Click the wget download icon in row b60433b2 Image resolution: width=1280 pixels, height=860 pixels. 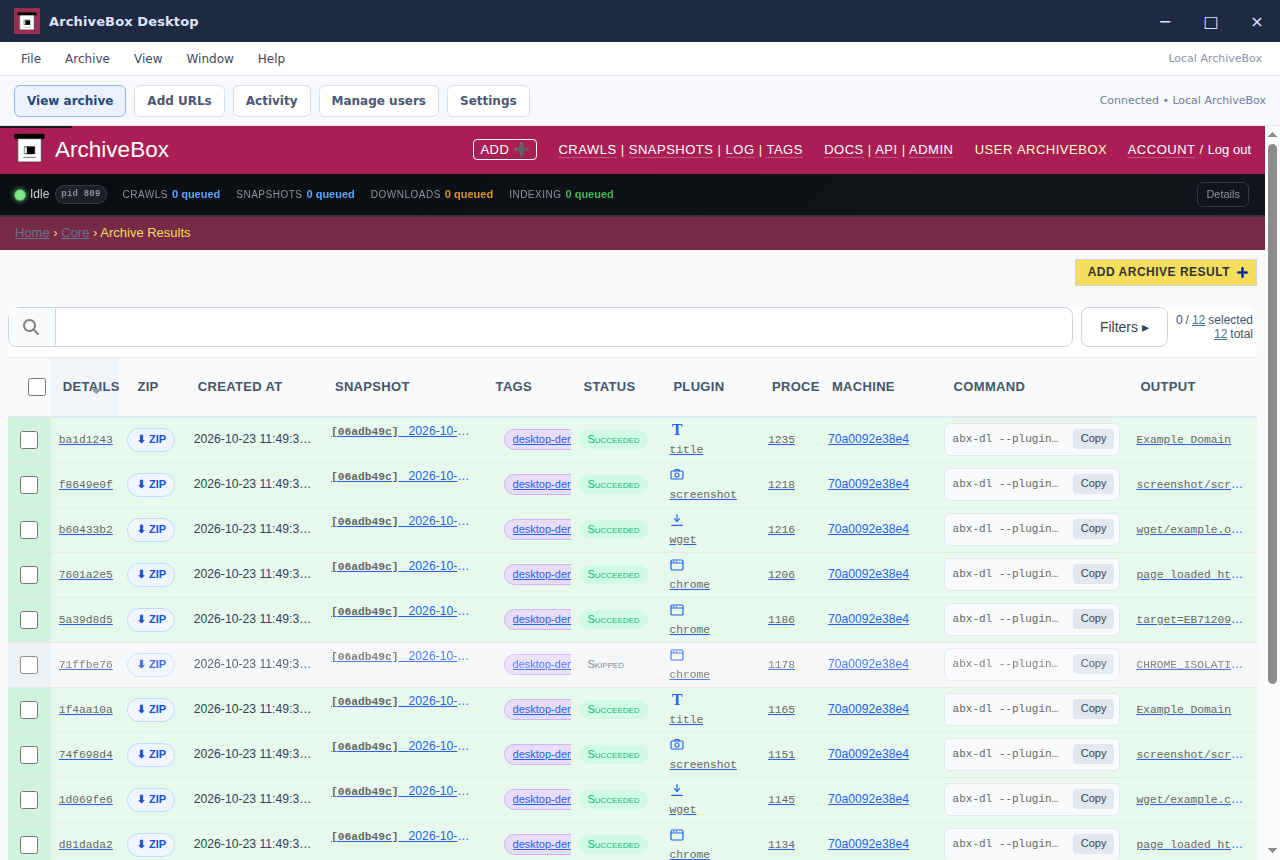(x=677, y=519)
